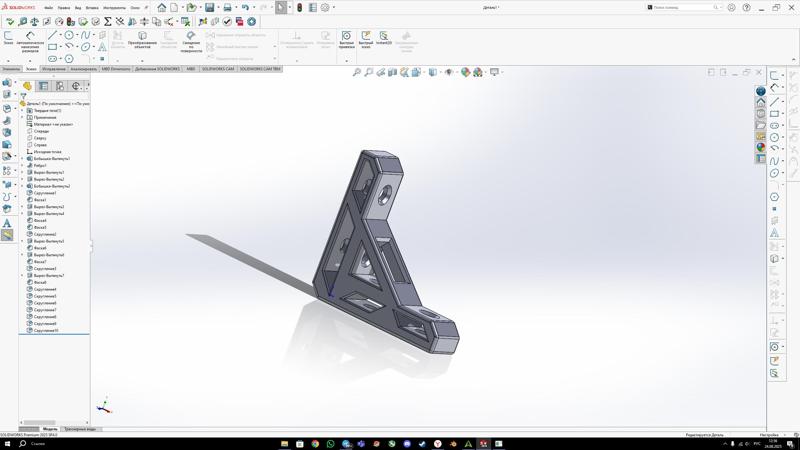Switch to the Элементы ribbon tab
The height and width of the screenshot is (450, 800).
[x=11, y=68]
